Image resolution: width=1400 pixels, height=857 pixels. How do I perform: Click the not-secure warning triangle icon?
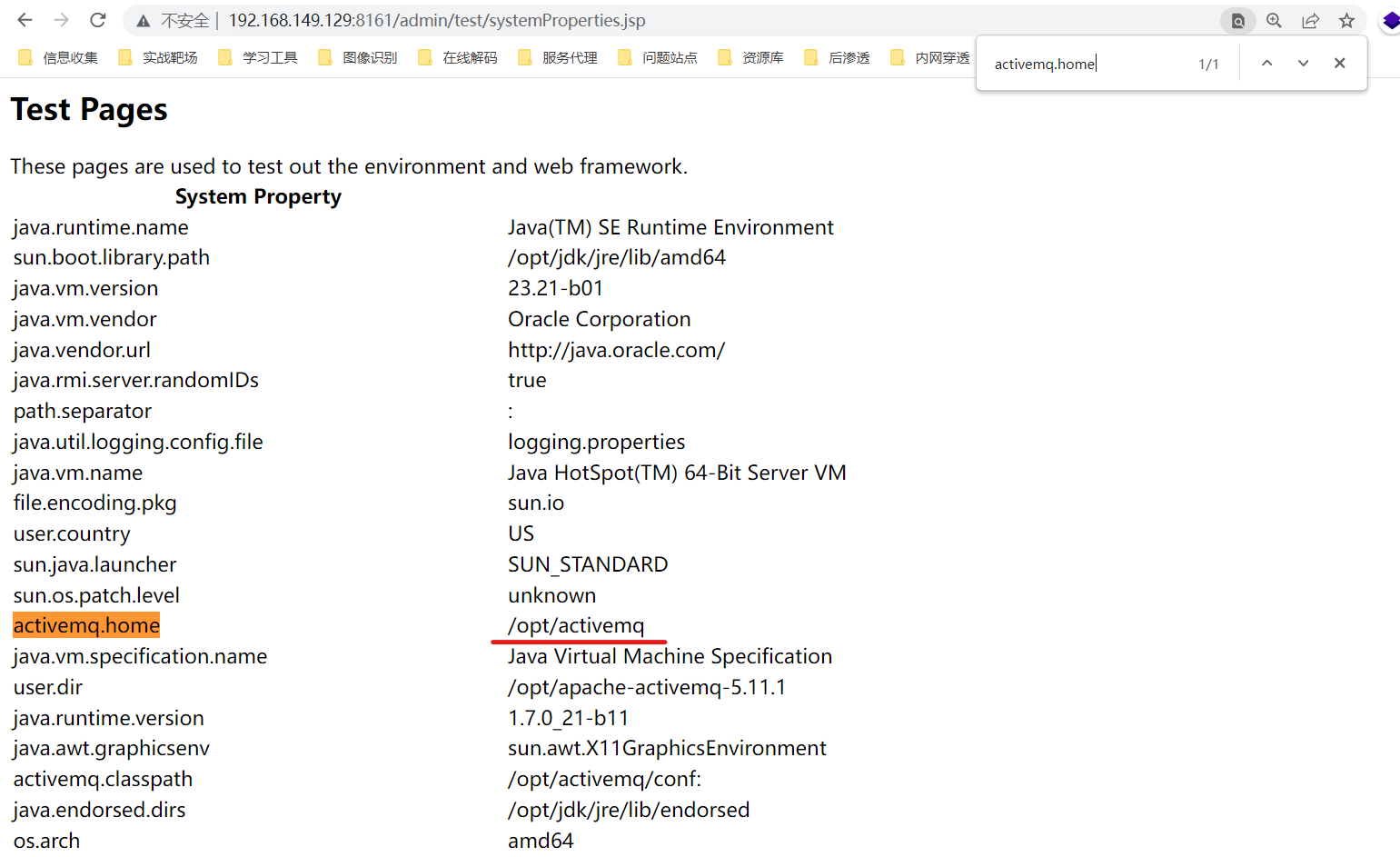144,21
